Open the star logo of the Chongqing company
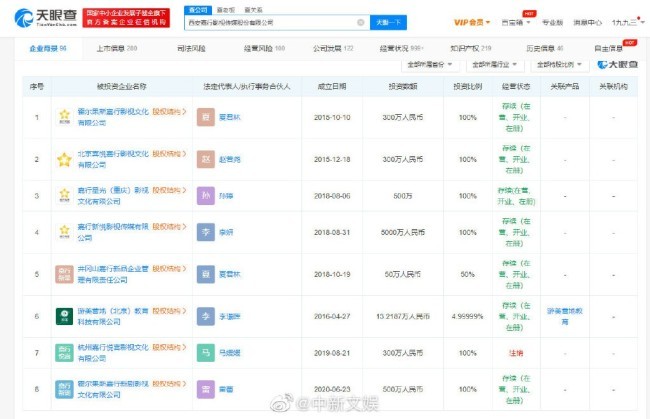 click(x=64, y=196)
